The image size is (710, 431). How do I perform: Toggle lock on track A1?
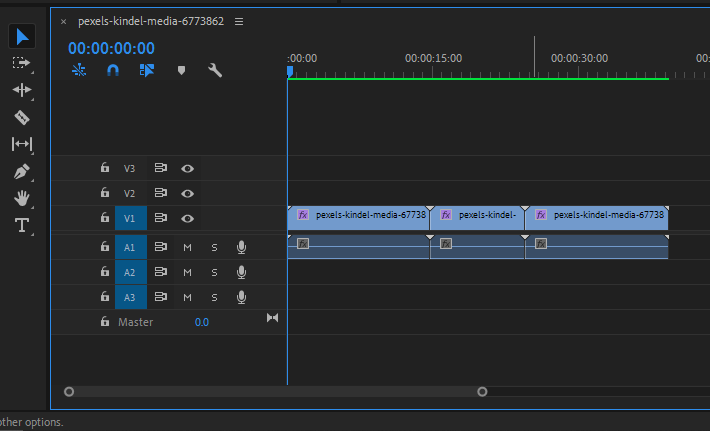pyautogui.click(x=105, y=246)
